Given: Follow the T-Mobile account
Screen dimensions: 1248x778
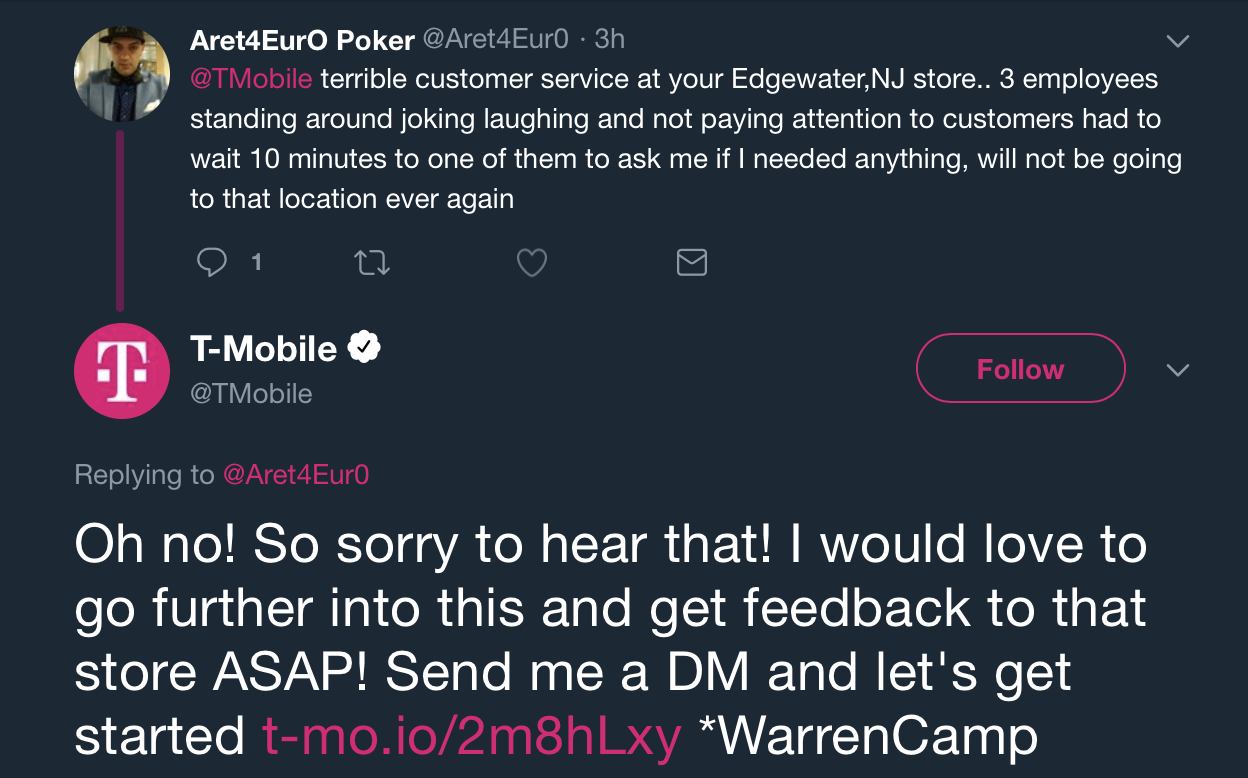Looking at the screenshot, I should point(1020,369).
